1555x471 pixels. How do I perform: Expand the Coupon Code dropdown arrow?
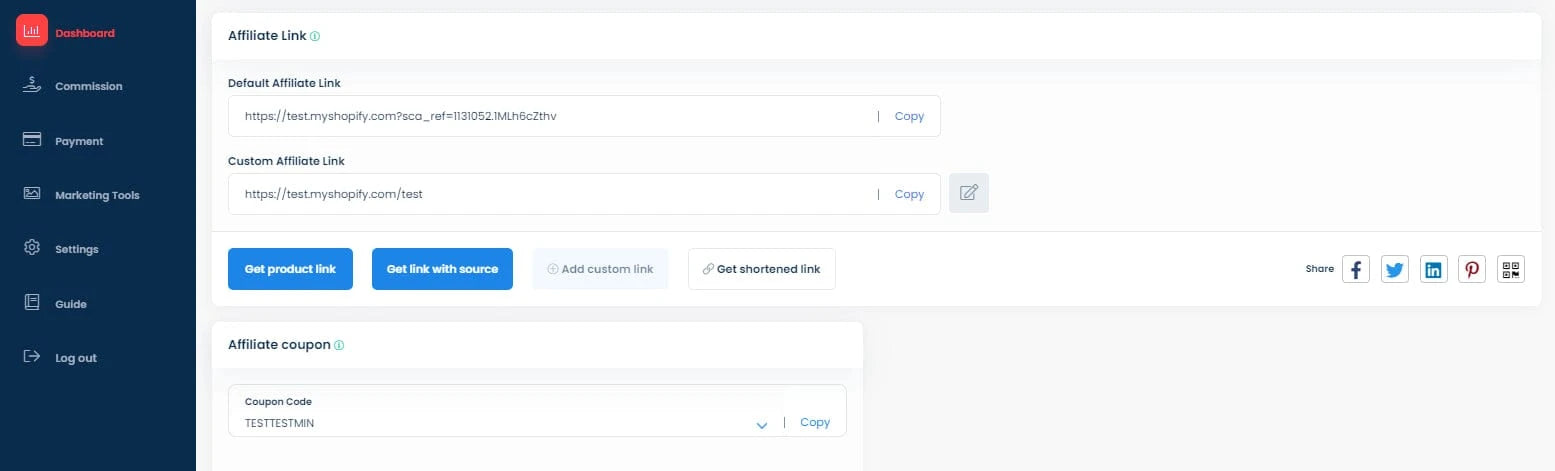pos(762,425)
